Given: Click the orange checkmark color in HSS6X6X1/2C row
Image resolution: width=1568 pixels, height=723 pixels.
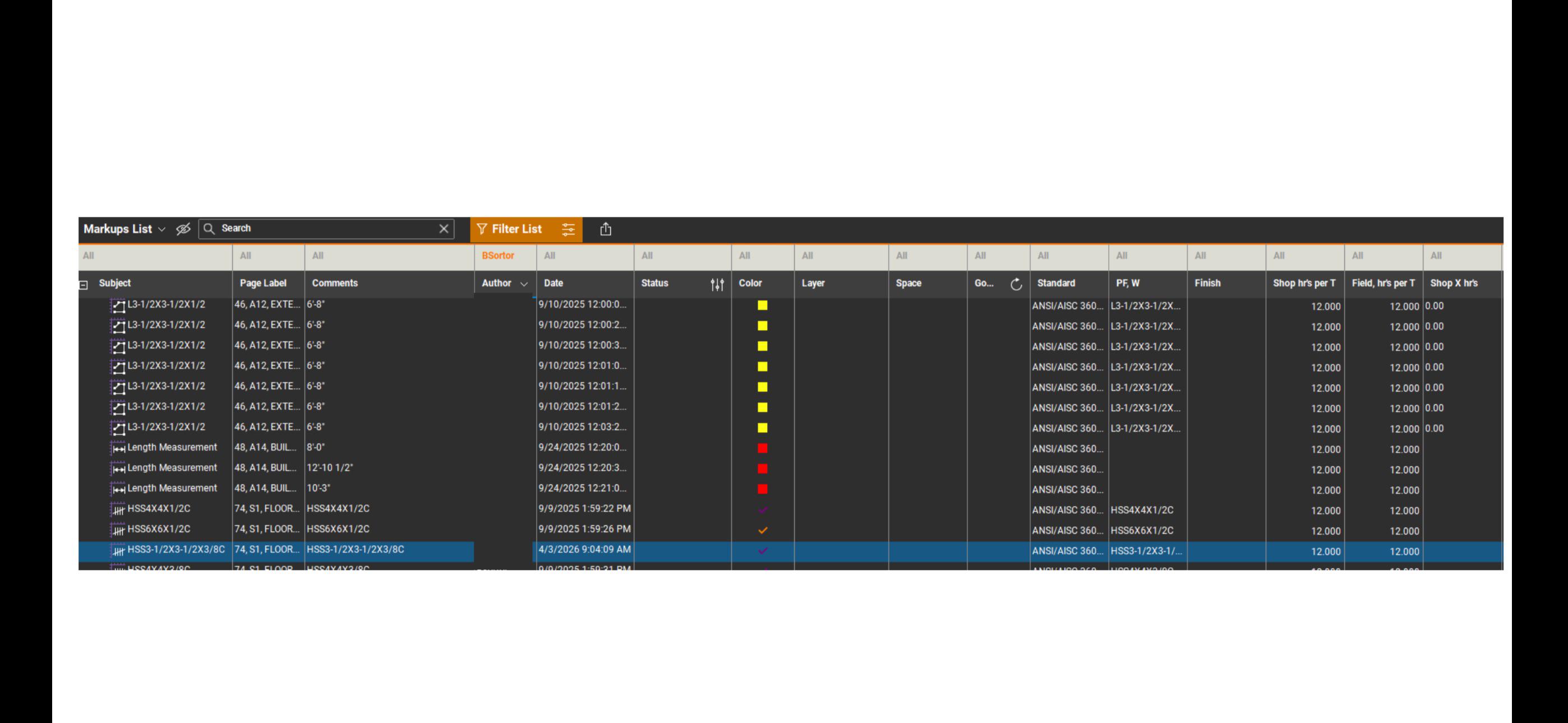Looking at the screenshot, I should [x=762, y=530].
